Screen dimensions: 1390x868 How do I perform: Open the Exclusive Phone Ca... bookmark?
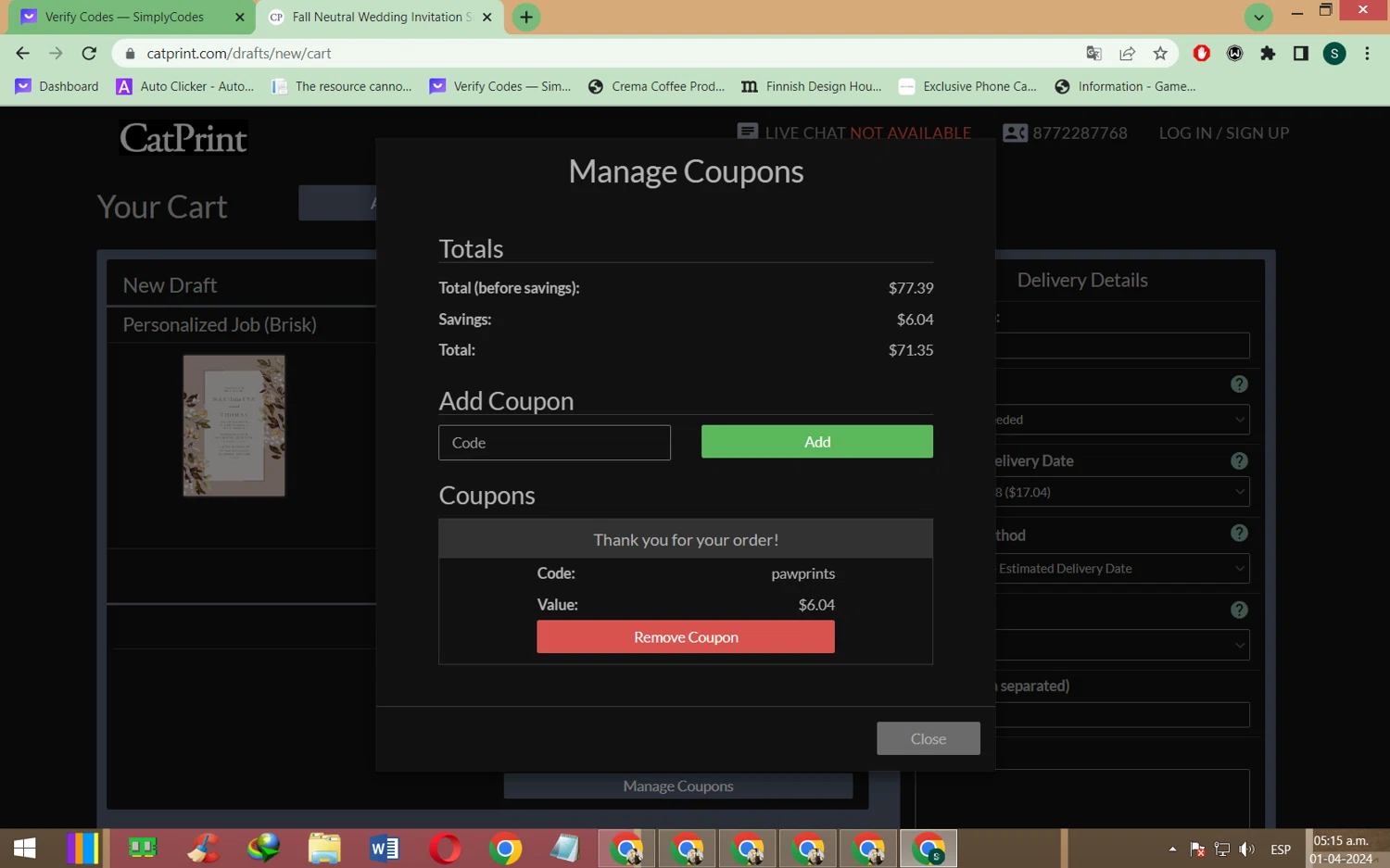coord(968,86)
